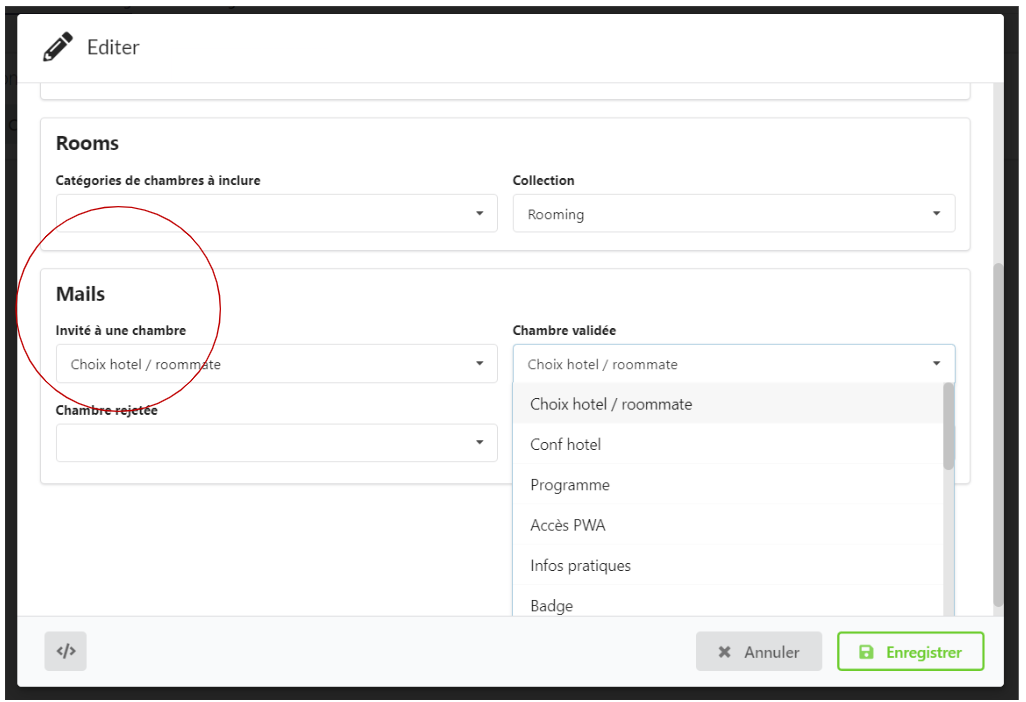Click the arrow of Catégories de chambres field
The image size is (1026, 702).
point(479,213)
